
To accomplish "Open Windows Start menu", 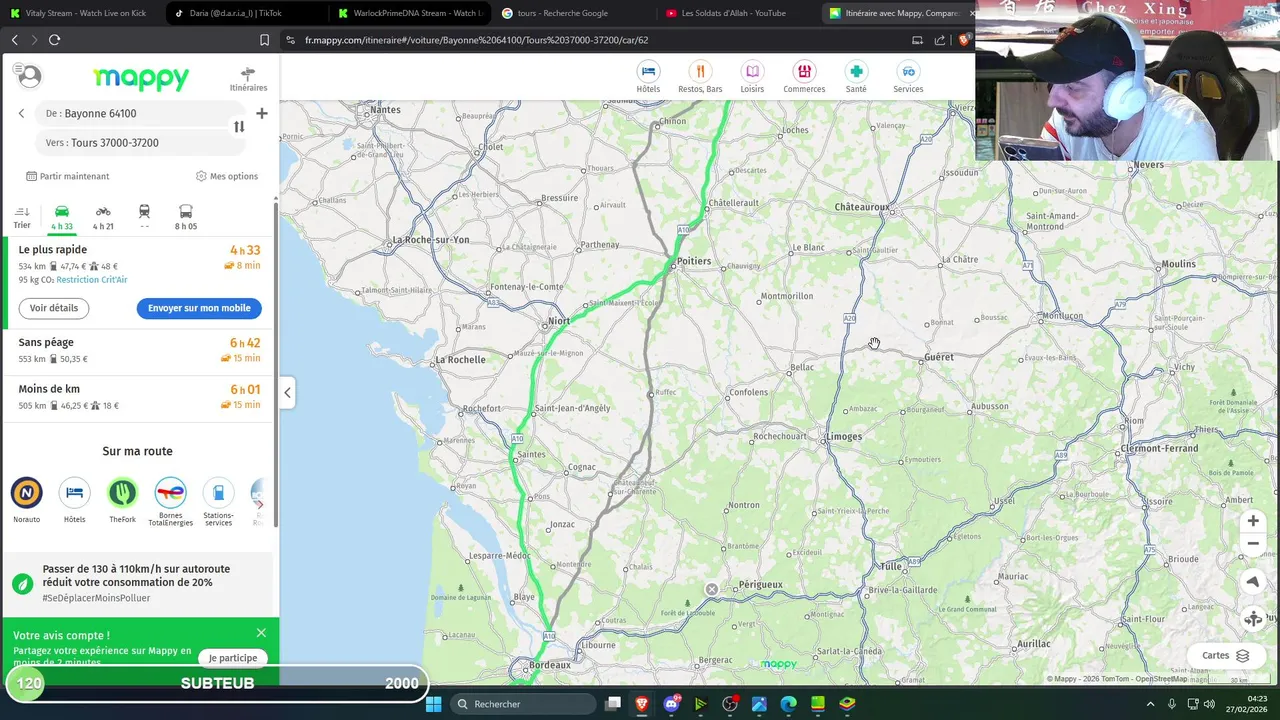I will point(434,704).
